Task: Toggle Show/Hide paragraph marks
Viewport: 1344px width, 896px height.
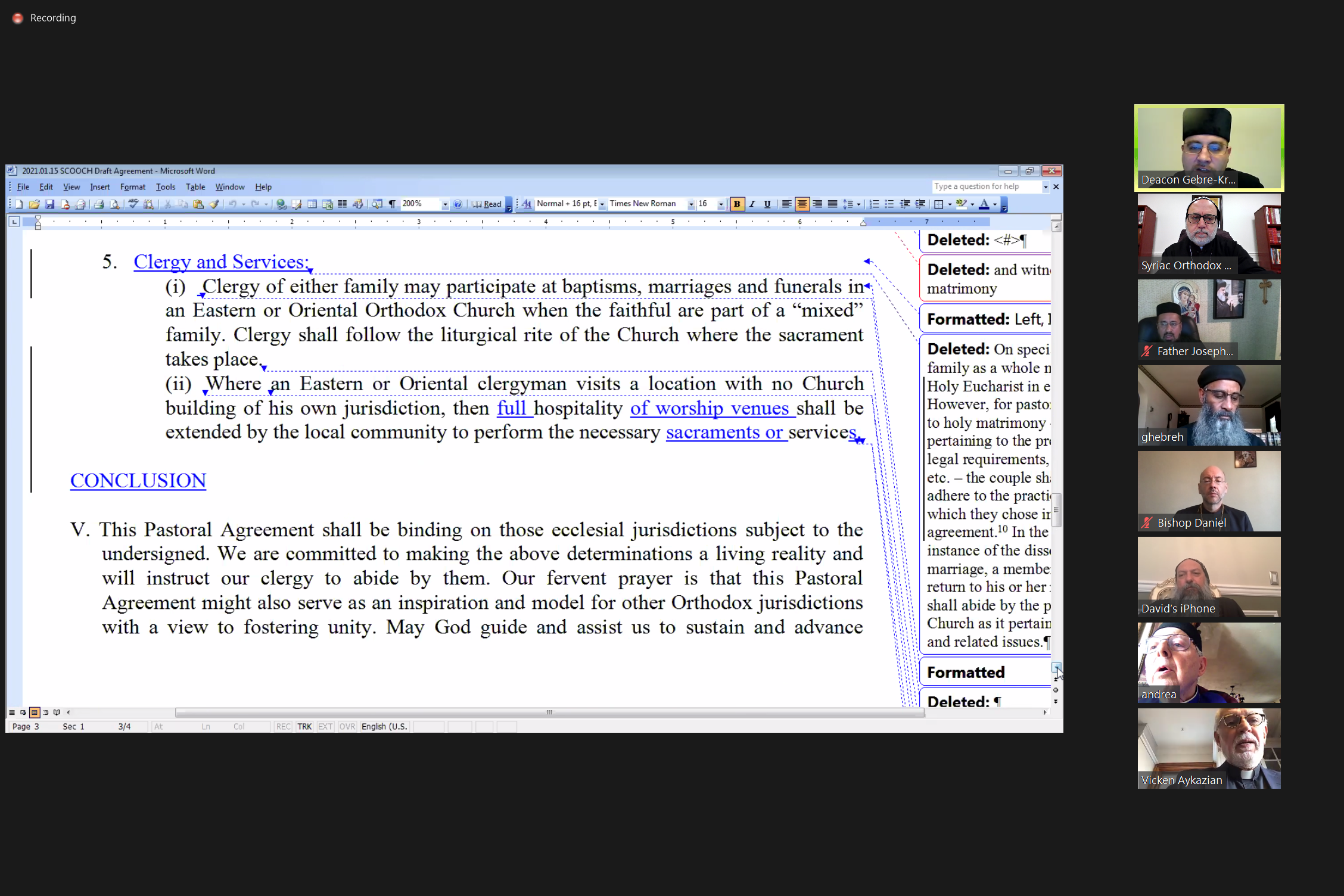Action: 392,204
